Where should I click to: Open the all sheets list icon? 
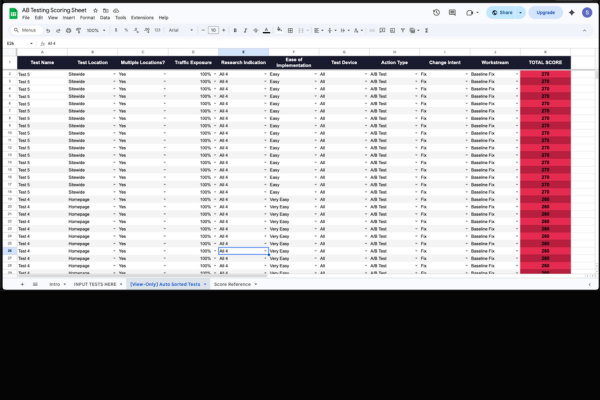[35, 284]
